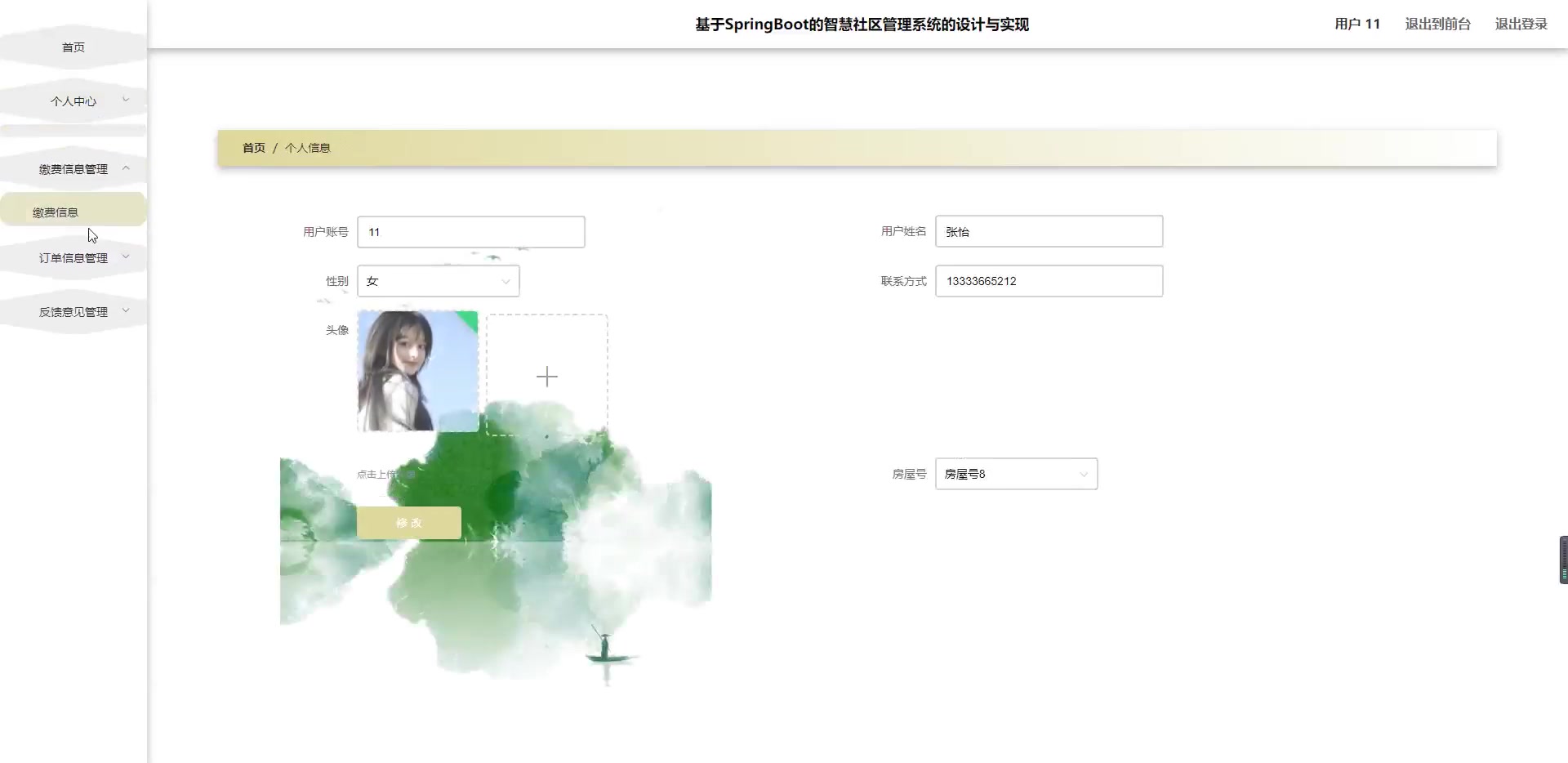Expand the 订单信息管理 sidebar menu
1568x763 pixels.
coord(73,258)
